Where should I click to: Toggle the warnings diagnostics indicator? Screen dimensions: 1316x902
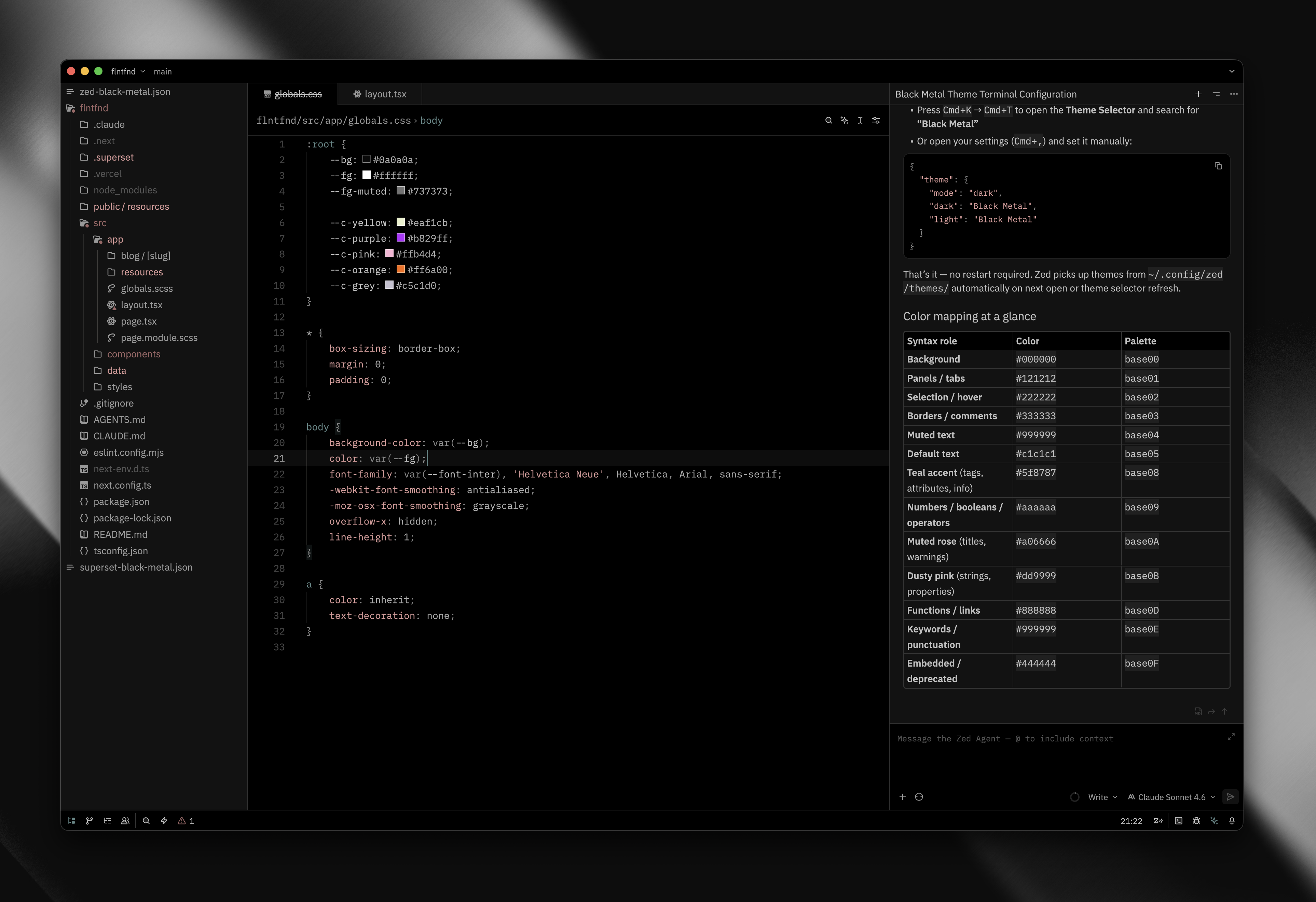186,820
